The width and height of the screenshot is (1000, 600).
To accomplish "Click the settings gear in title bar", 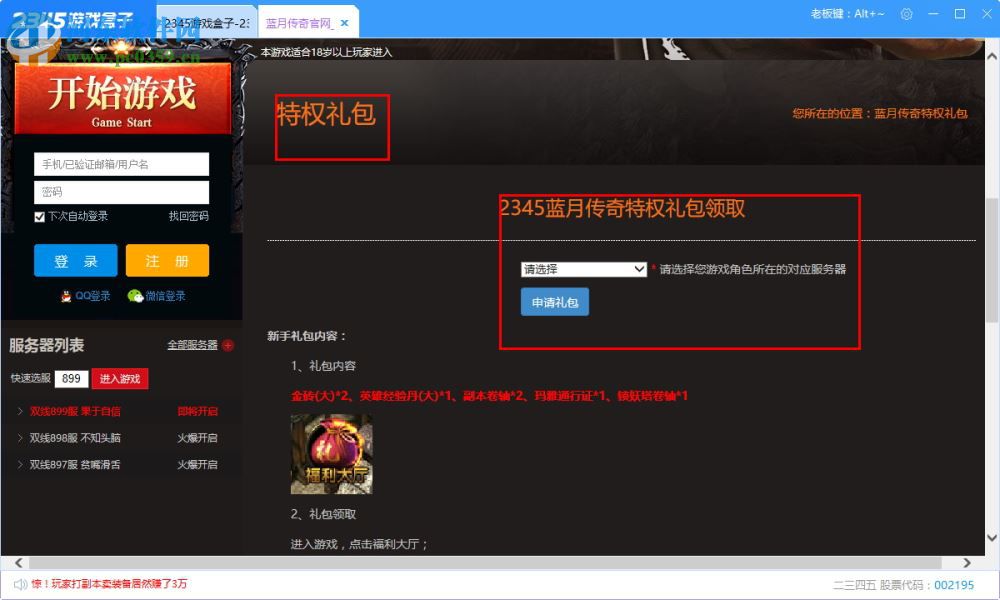I will (x=907, y=14).
